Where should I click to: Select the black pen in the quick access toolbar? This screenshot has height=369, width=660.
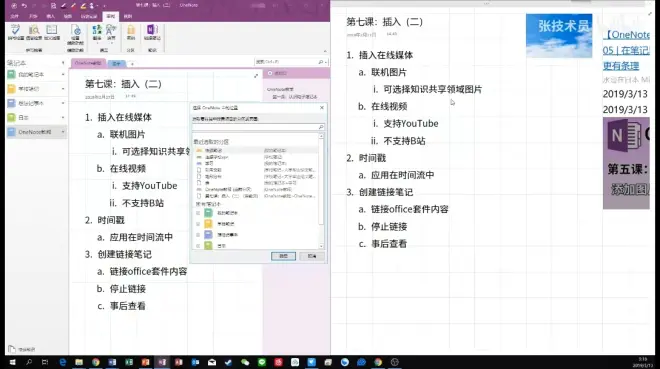64,6
